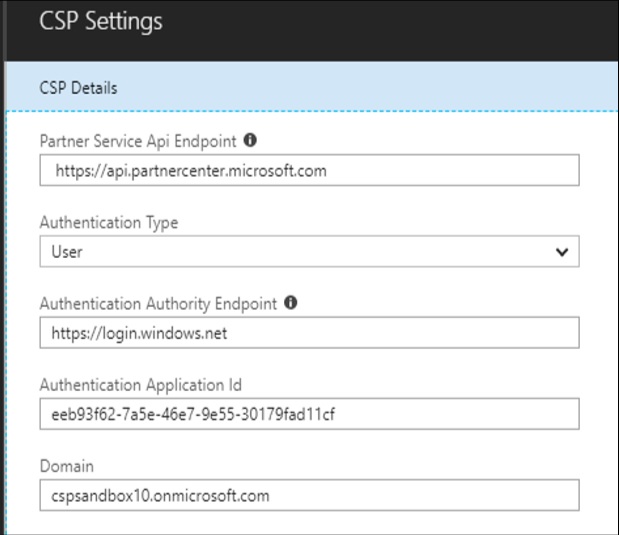Click the Authentication Type label text

[x=109, y=223]
